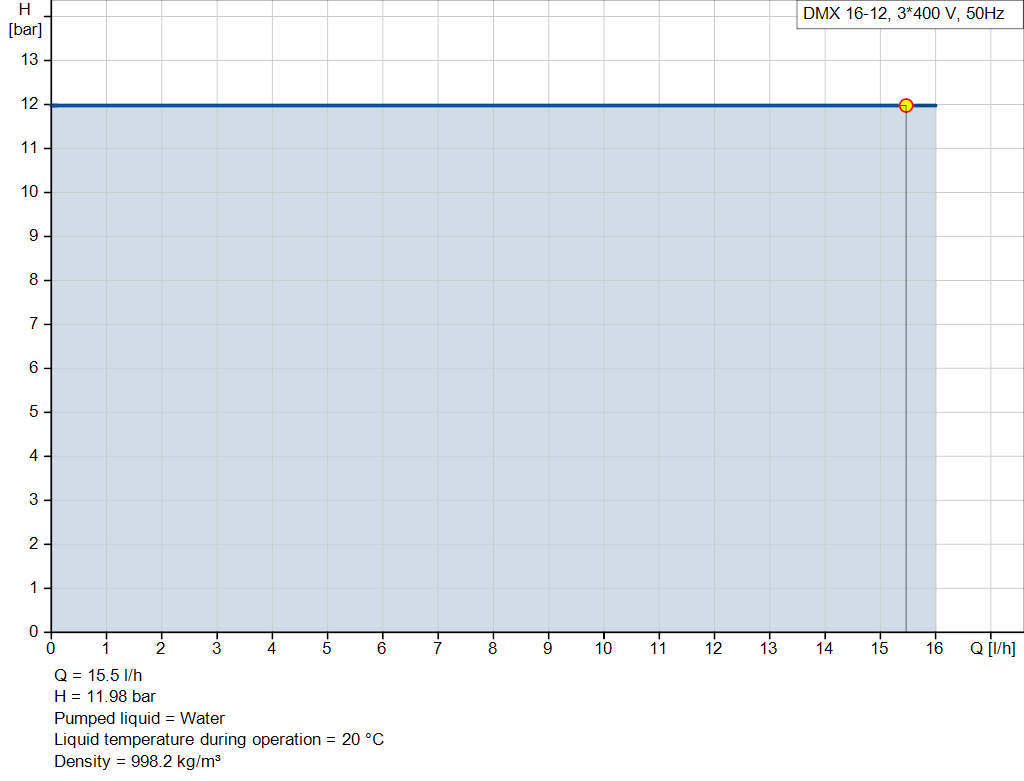Click the 12 mark on the H axis
1024x781 pixels.
tap(28, 103)
